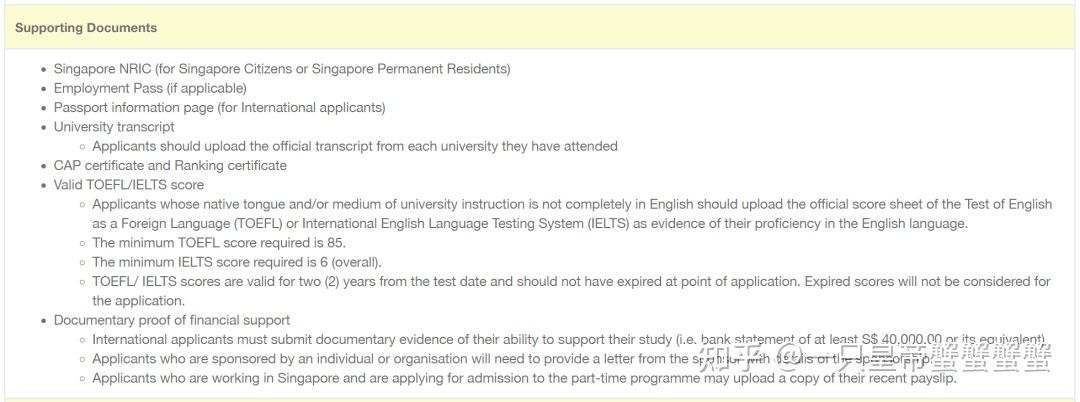The width and height of the screenshot is (1080, 402).
Task: Click the Zhihu watermark in the corner
Action: [x=874, y=357]
